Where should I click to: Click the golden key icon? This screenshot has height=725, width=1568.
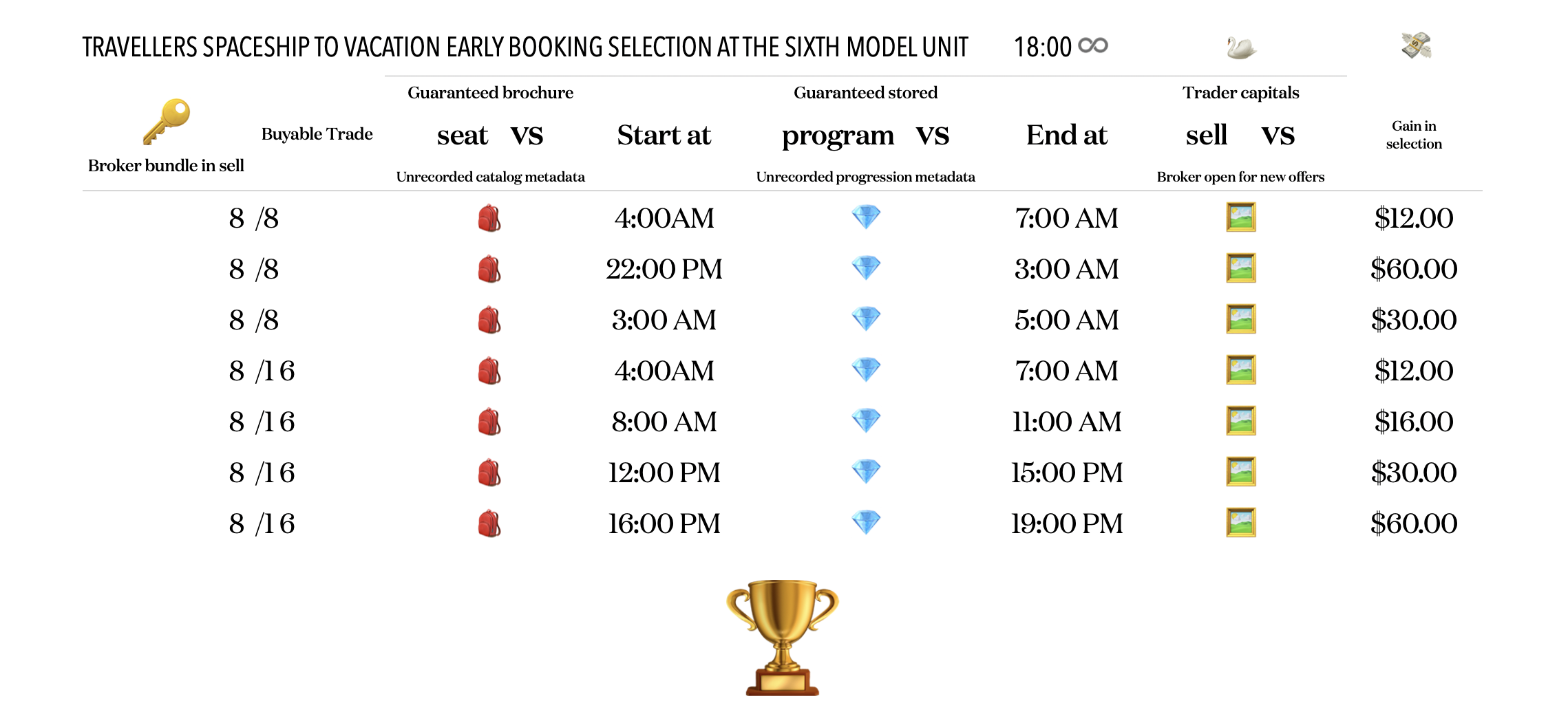coord(166,121)
